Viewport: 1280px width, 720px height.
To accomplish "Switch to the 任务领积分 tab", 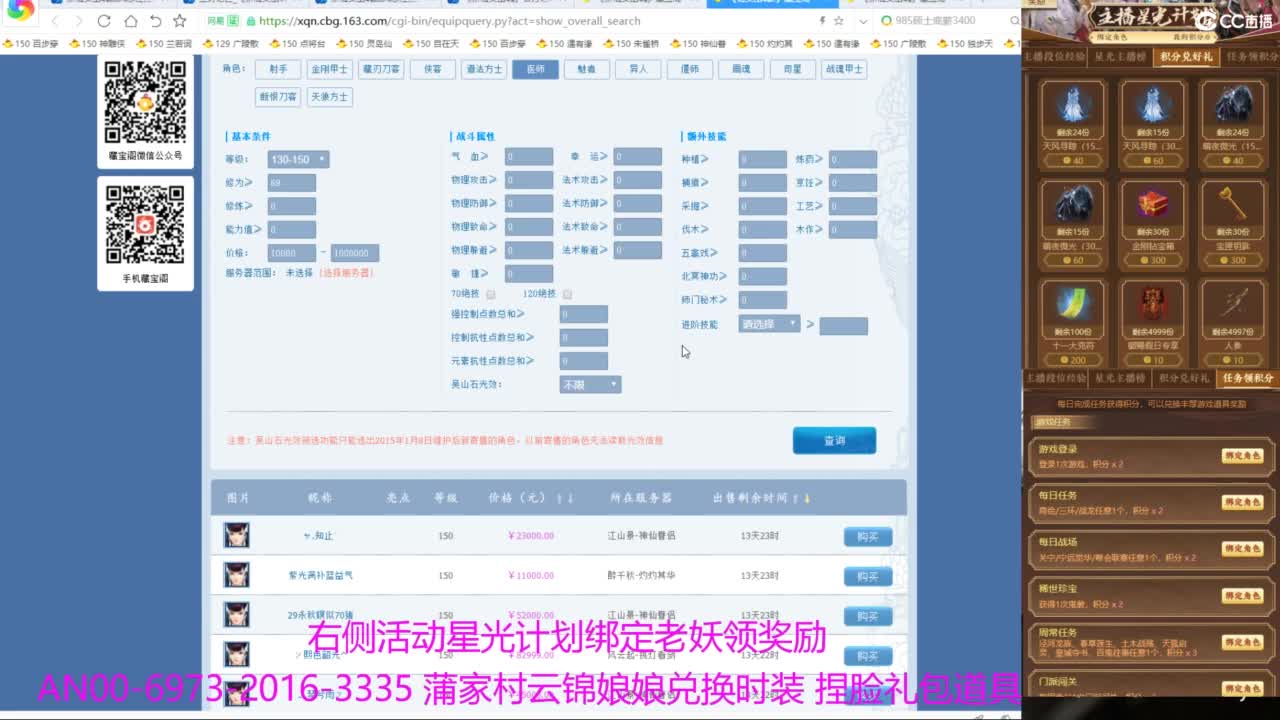I will 1249,57.
